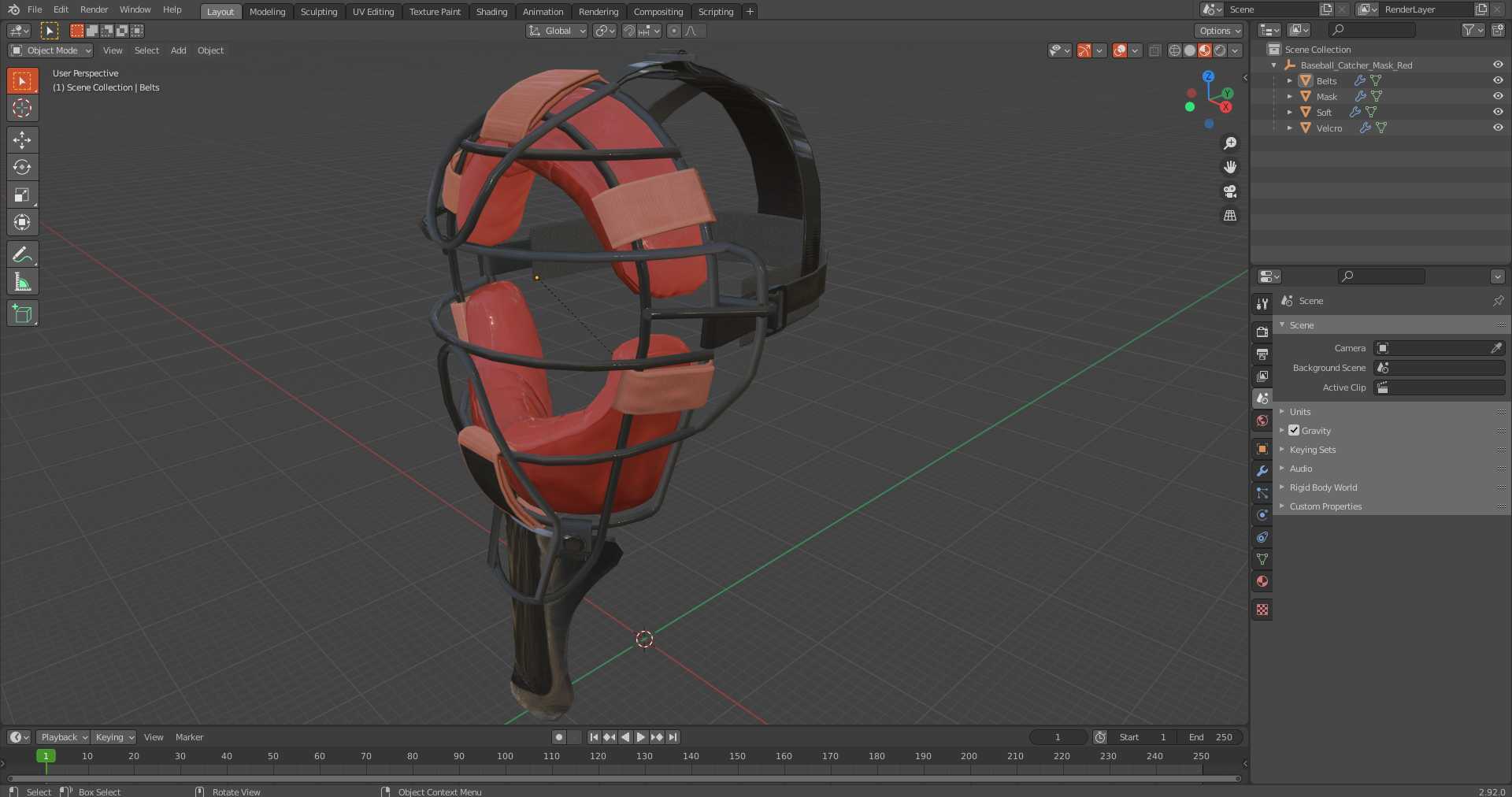Switch to the Shading workspace tab
1512x797 pixels.
pos(491,11)
